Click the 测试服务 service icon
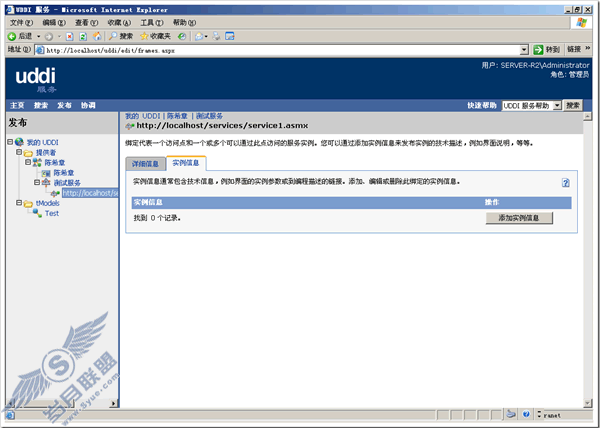The image size is (600, 428). 46,182
